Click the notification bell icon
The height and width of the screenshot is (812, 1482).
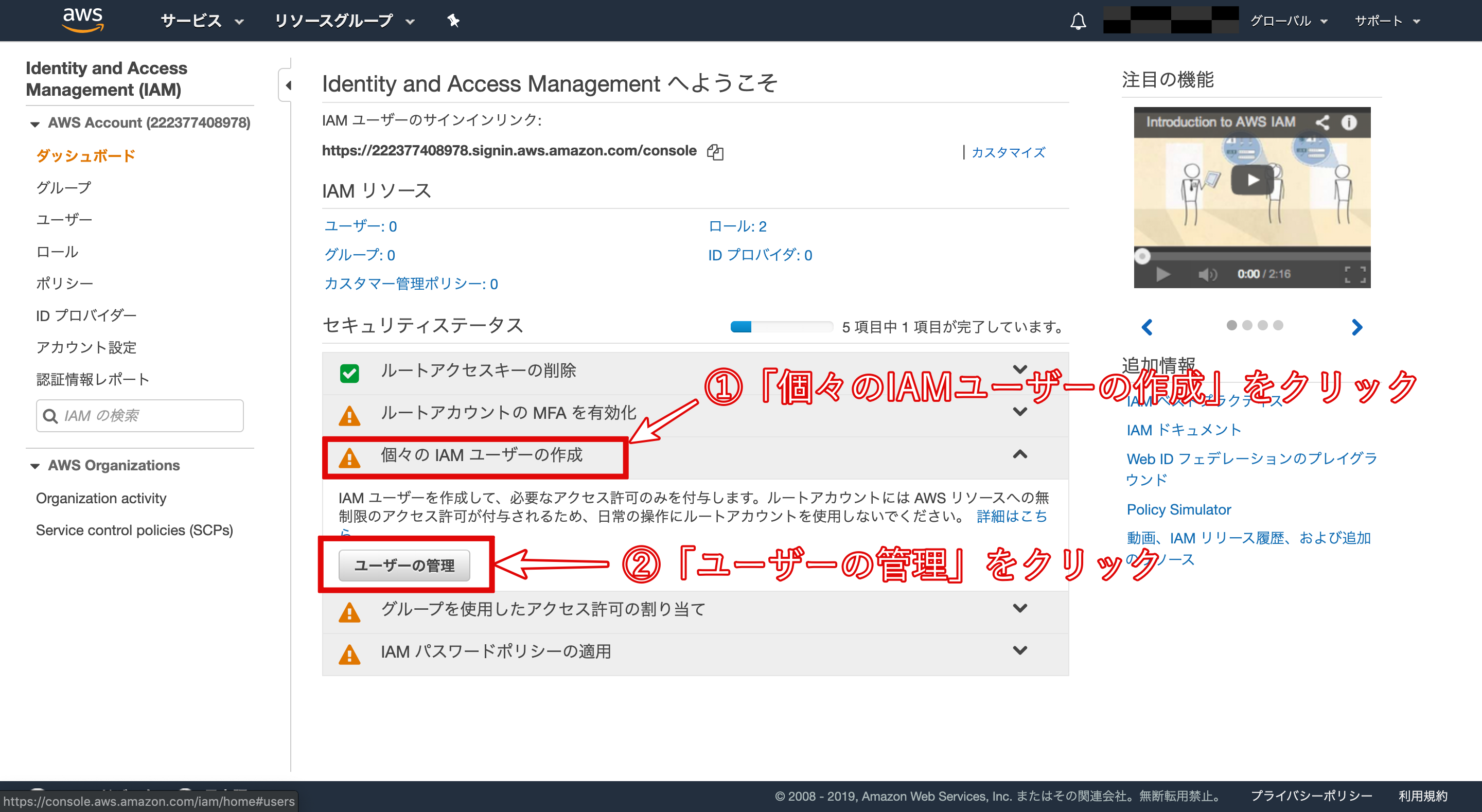(1078, 21)
